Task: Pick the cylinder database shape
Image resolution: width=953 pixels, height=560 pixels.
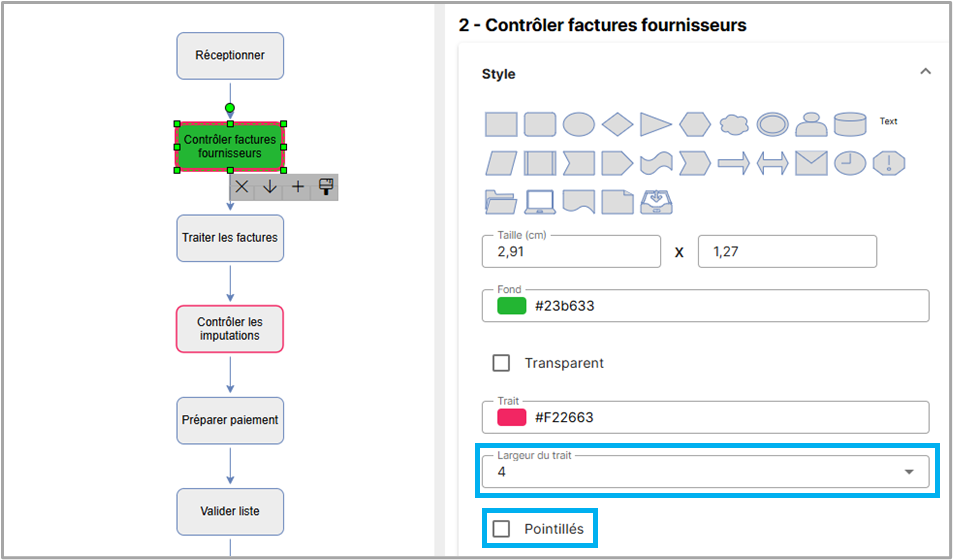Action: click(x=849, y=124)
